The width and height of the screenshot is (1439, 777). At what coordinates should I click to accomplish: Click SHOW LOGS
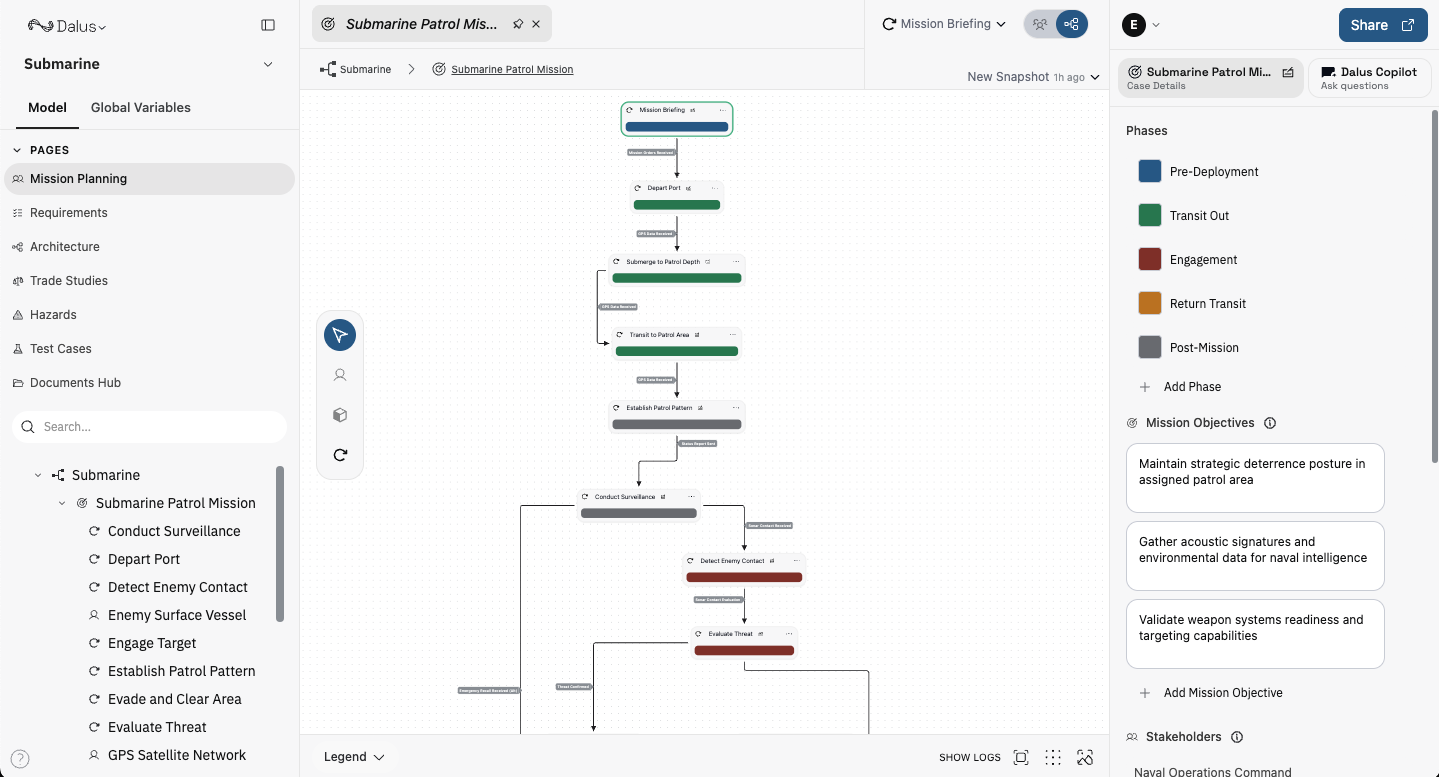tap(970, 757)
